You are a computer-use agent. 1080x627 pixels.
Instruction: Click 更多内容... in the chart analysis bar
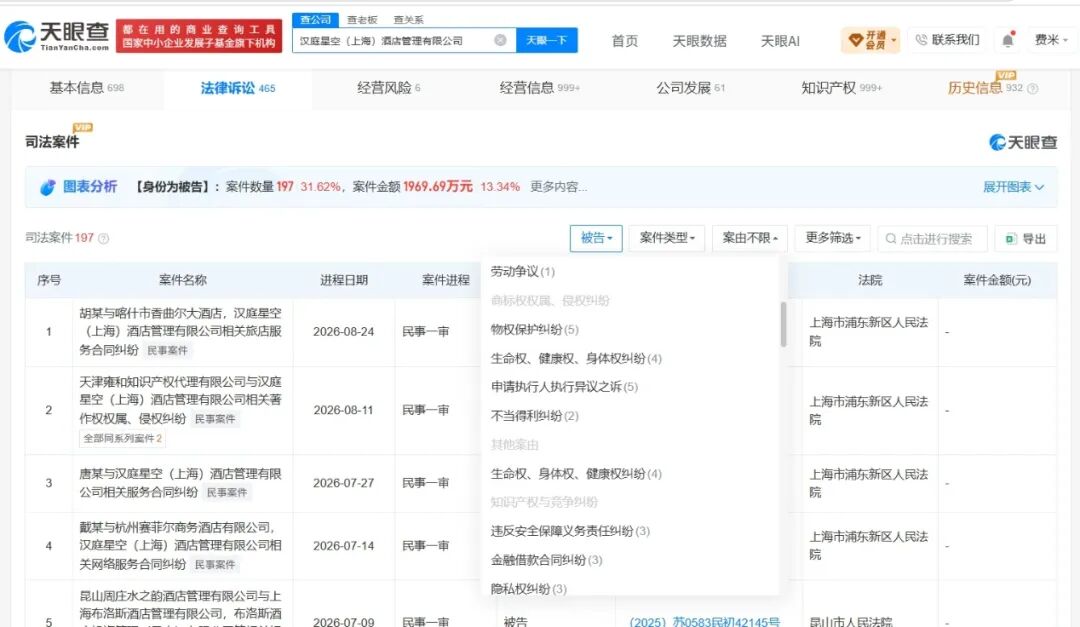tap(559, 187)
